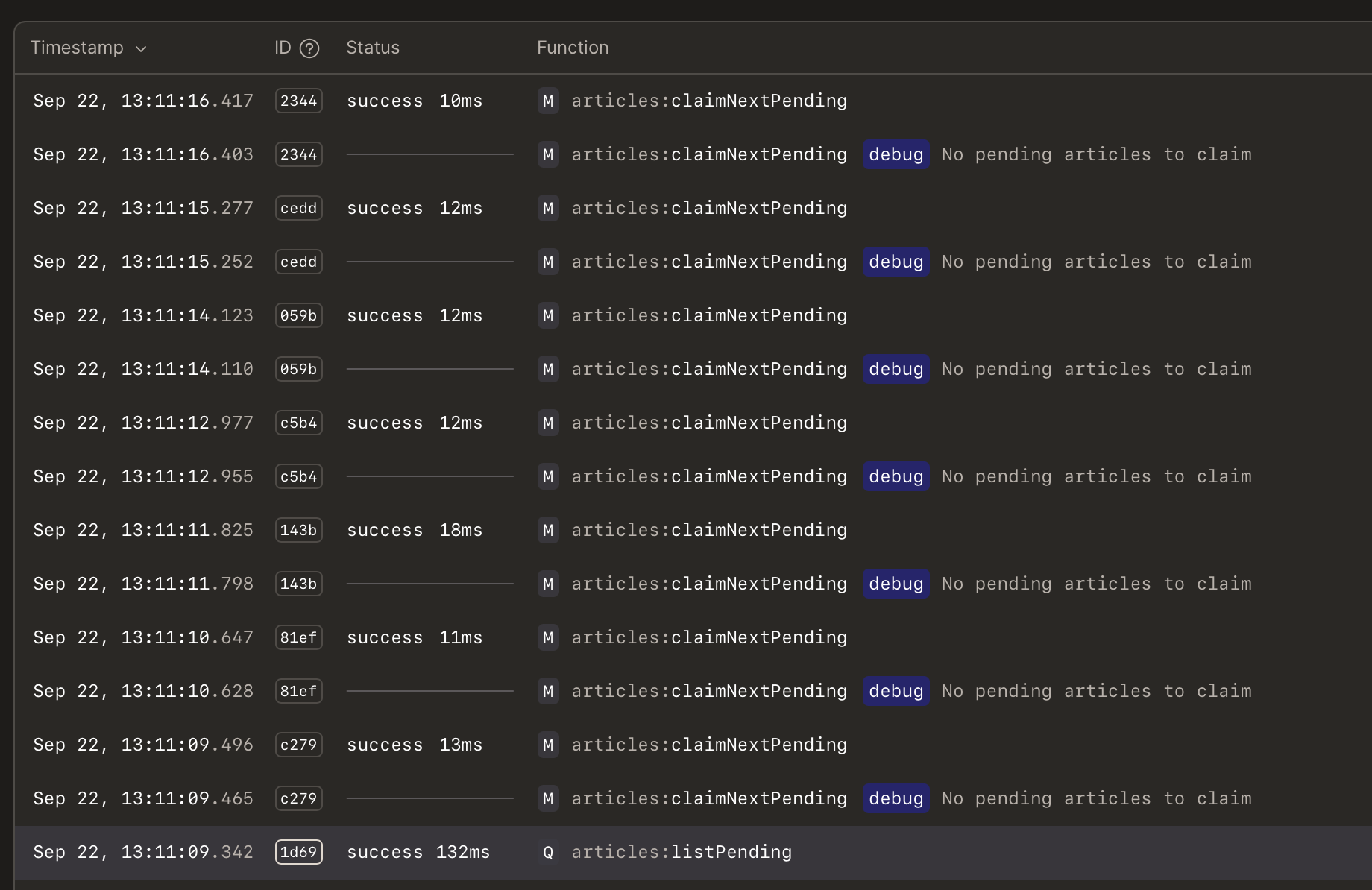Select request ID 81ef at 13:11:10.647

pos(298,637)
